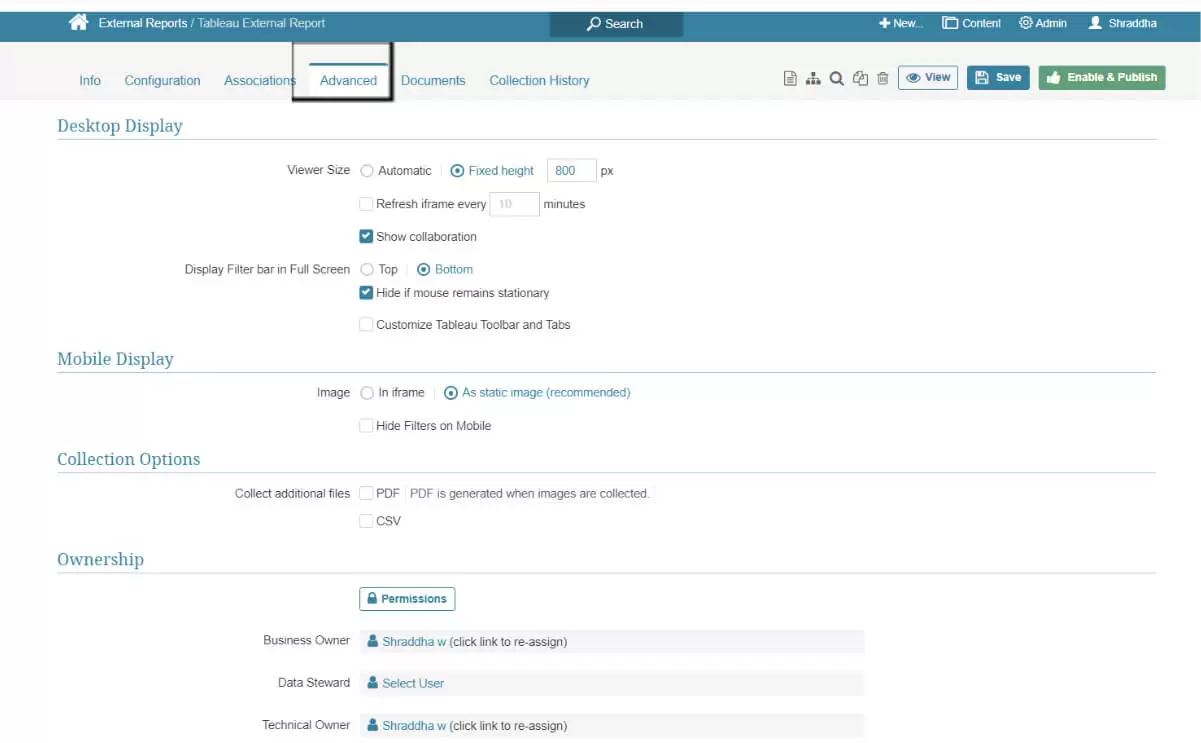The width and height of the screenshot is (1201, 743).
Task: Select Automatic viewer size
Action: pos(367,171)
